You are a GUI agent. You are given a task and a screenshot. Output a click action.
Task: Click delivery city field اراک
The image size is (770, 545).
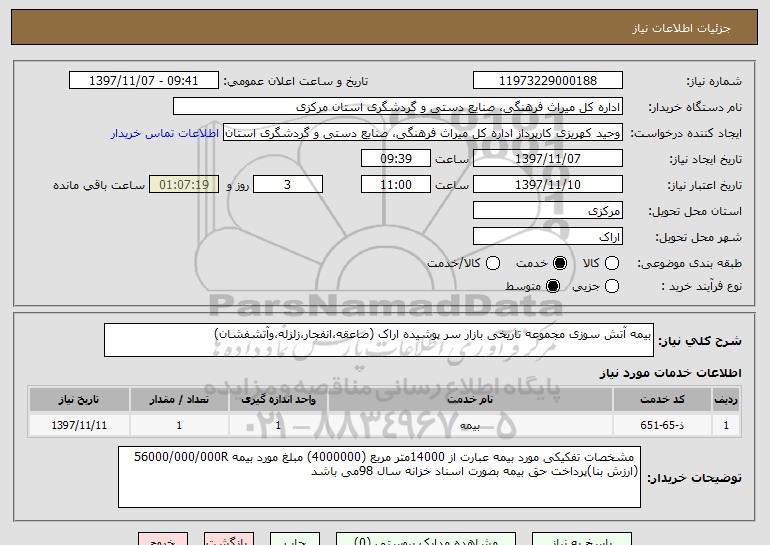click(x=548, y=237)
